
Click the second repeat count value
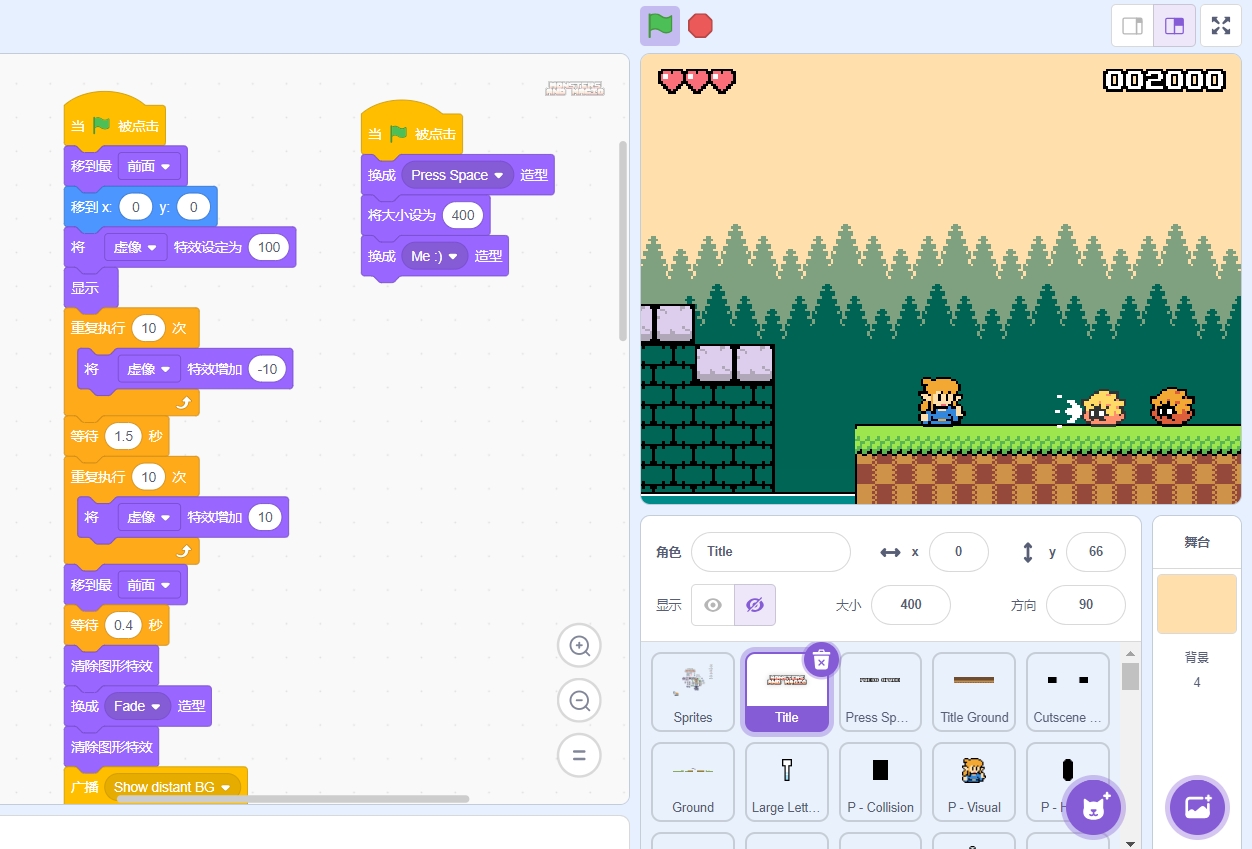tap(149, 477)
